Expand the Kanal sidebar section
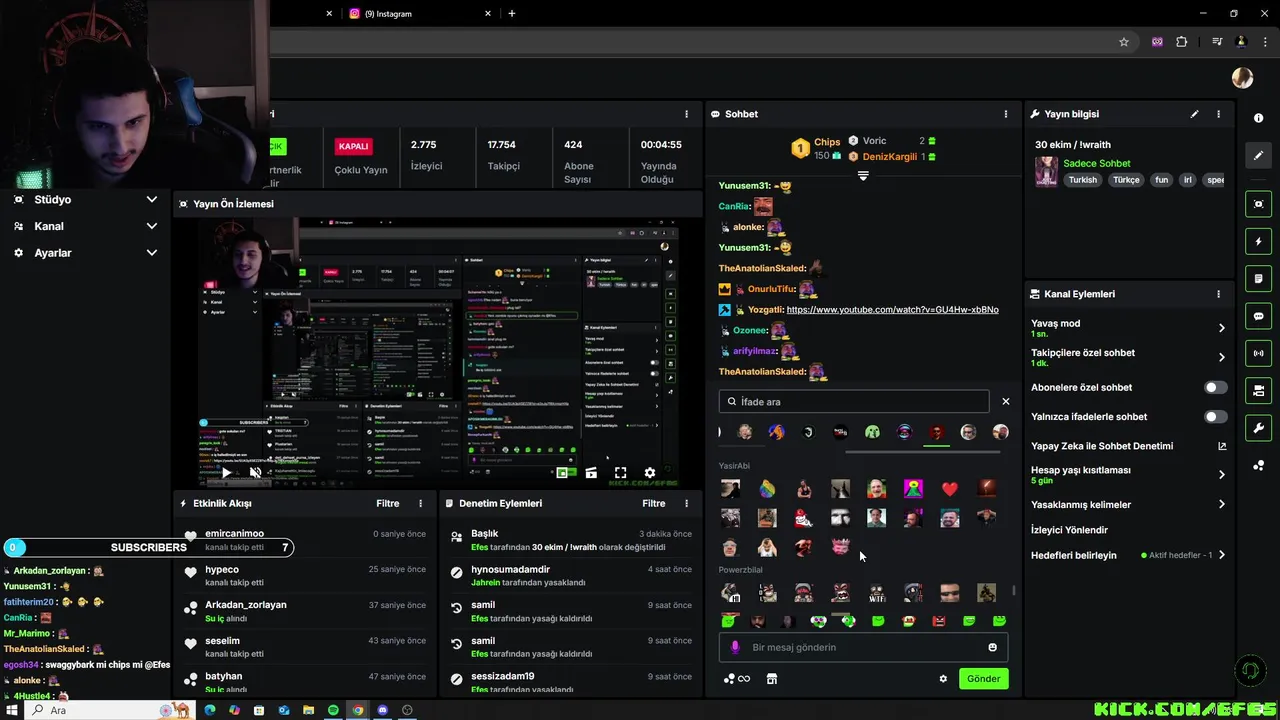This screenshot has width=1280, height=720. pos(152,226)
